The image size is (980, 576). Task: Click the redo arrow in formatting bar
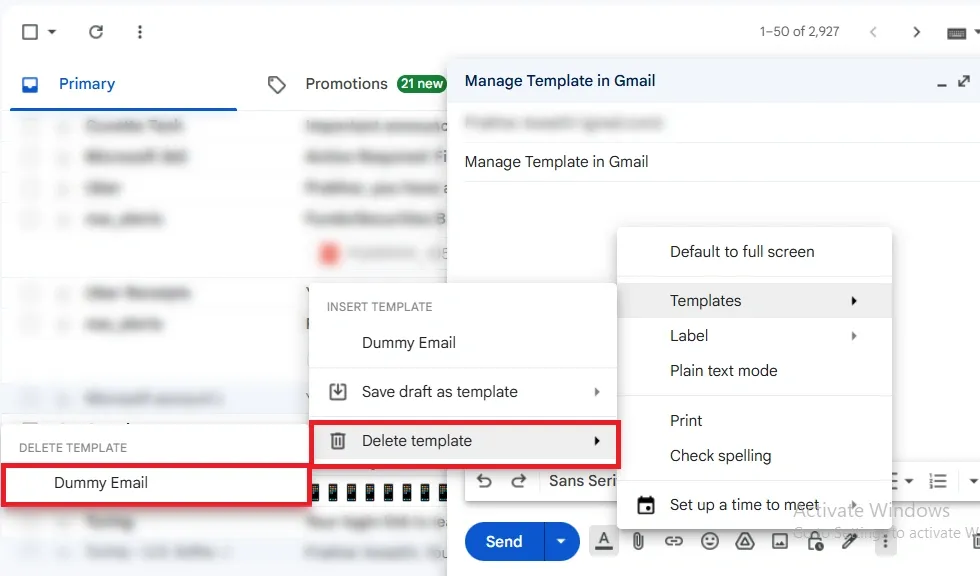click(519, 481)
